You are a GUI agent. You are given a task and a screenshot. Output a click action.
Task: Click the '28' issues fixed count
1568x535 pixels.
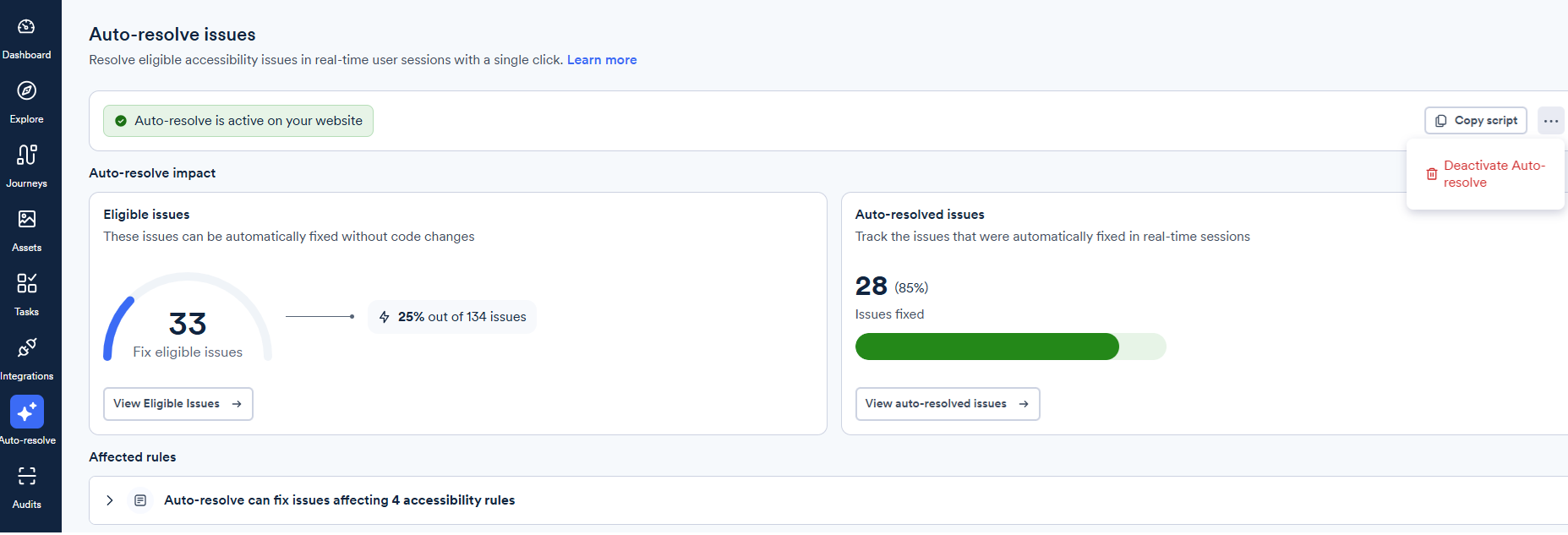(x=871, y=287)
